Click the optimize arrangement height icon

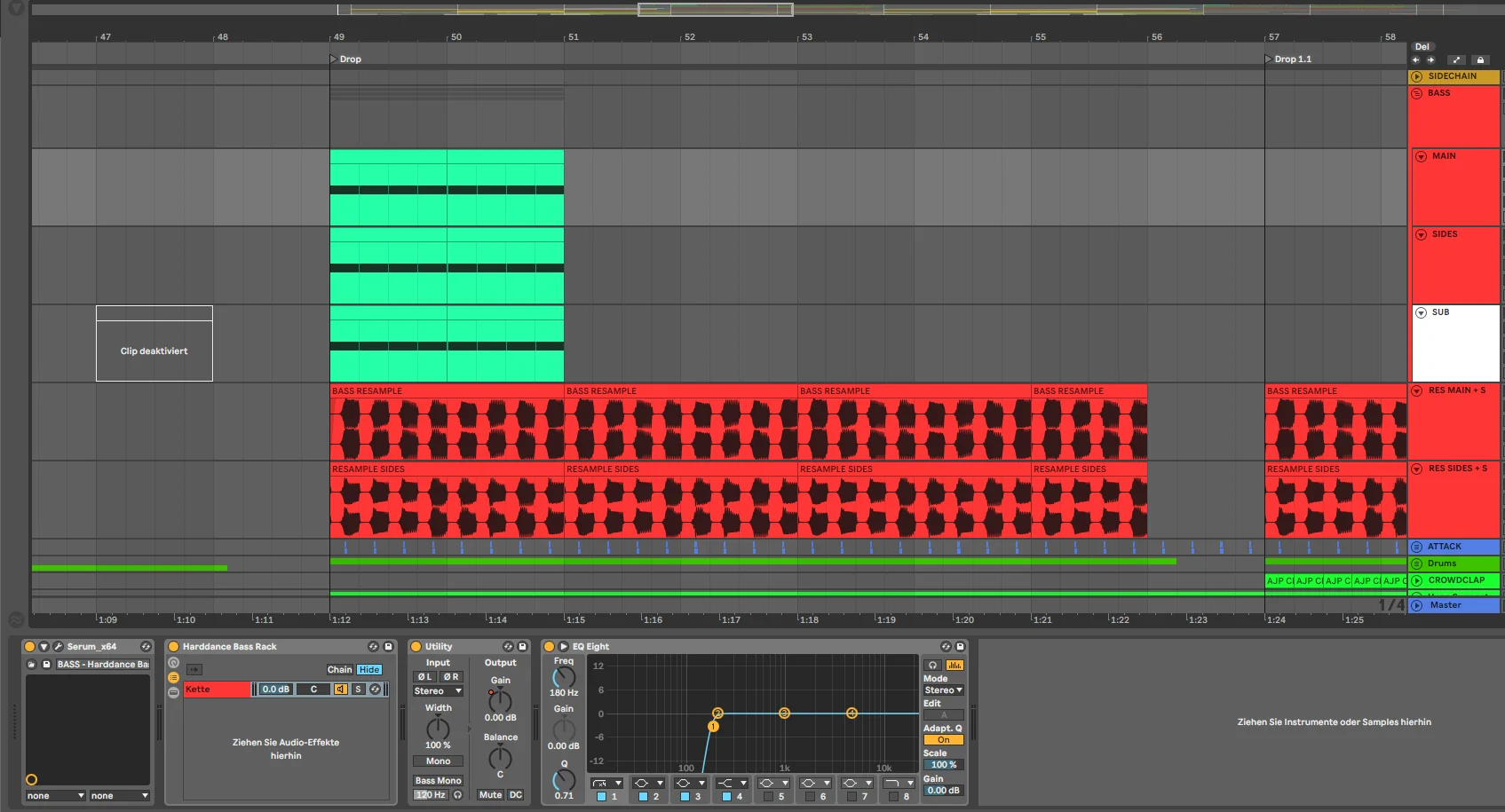(x=1456, y=60)
